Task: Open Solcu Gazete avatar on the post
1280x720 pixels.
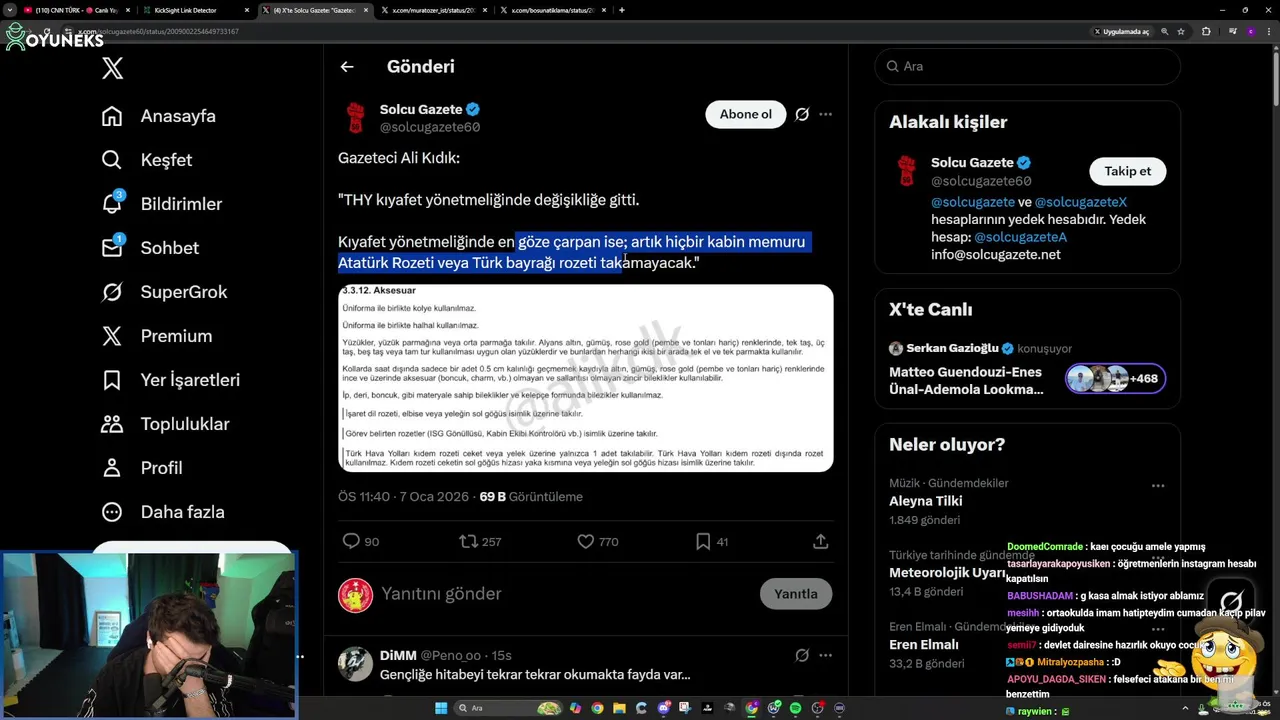Action: coord(355,117)
